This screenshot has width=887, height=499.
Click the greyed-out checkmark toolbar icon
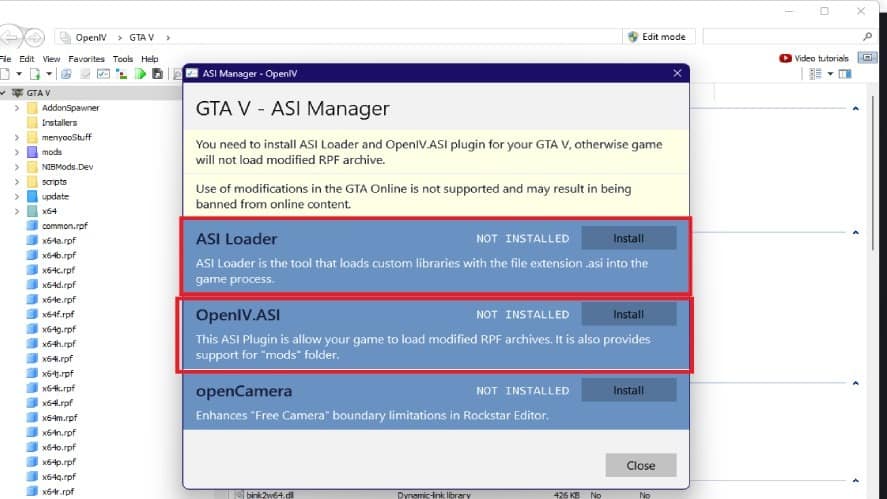tap(85, 74)
